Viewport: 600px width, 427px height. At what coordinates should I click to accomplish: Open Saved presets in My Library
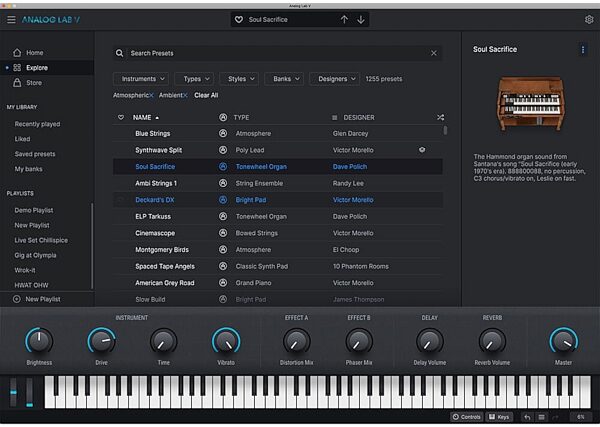pos(35,154)
